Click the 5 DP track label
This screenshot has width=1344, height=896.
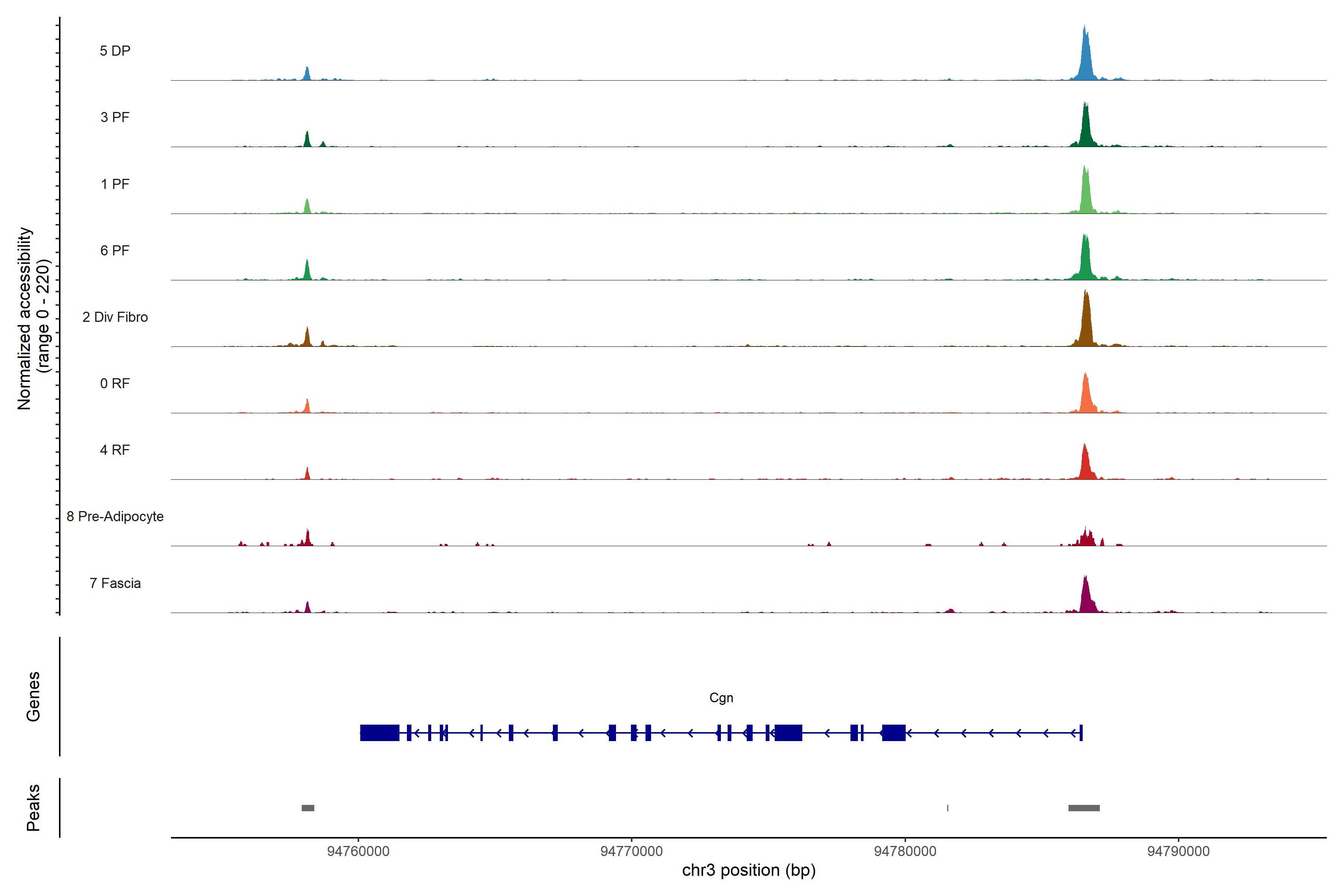click(x=115, y=51)
